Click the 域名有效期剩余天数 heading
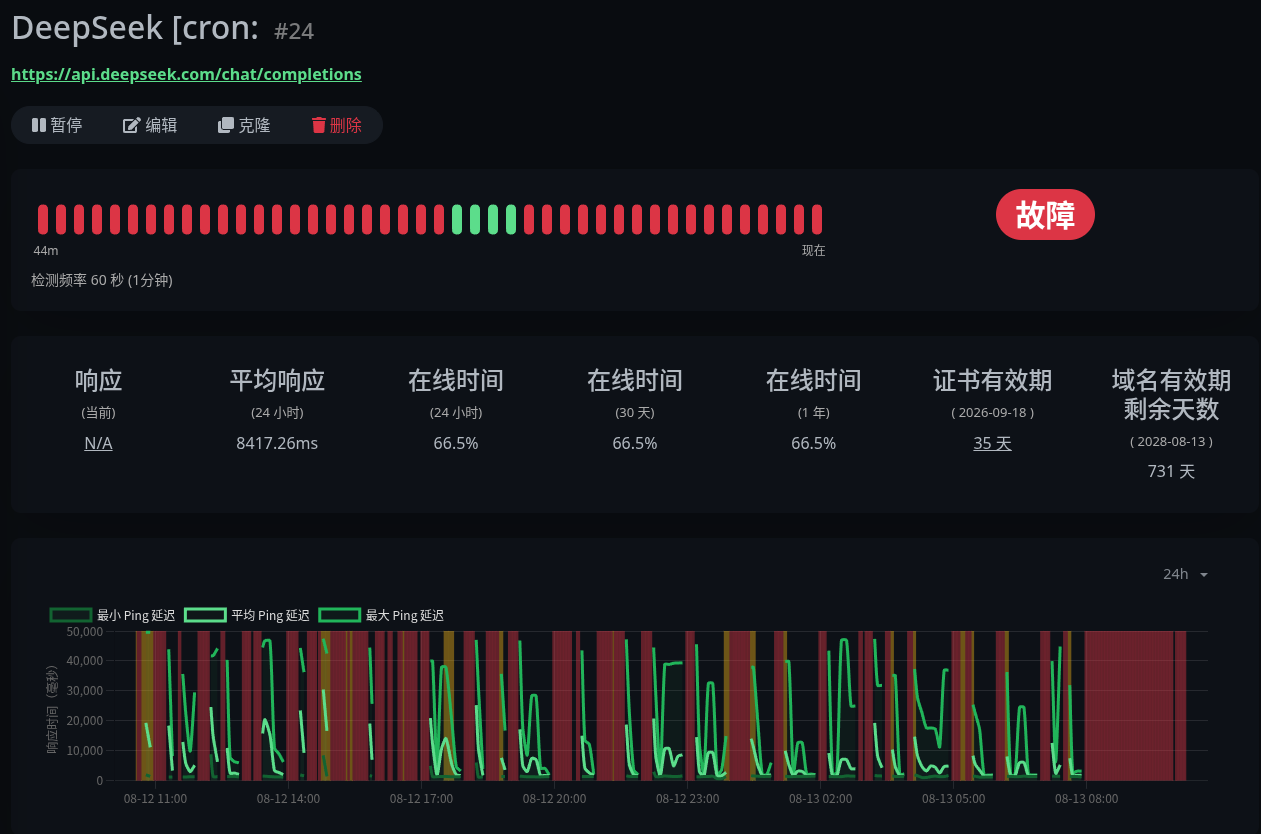This screenshot has height=834, width=1261. 1171,394
